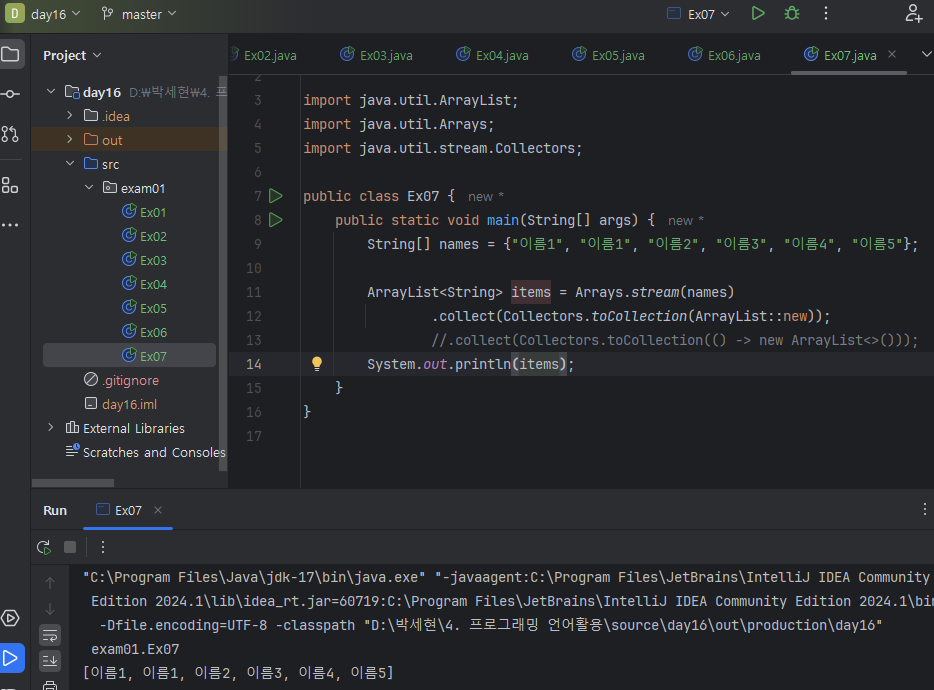Click the lightbulb quick-fix icon on line 14

(317, 364)
